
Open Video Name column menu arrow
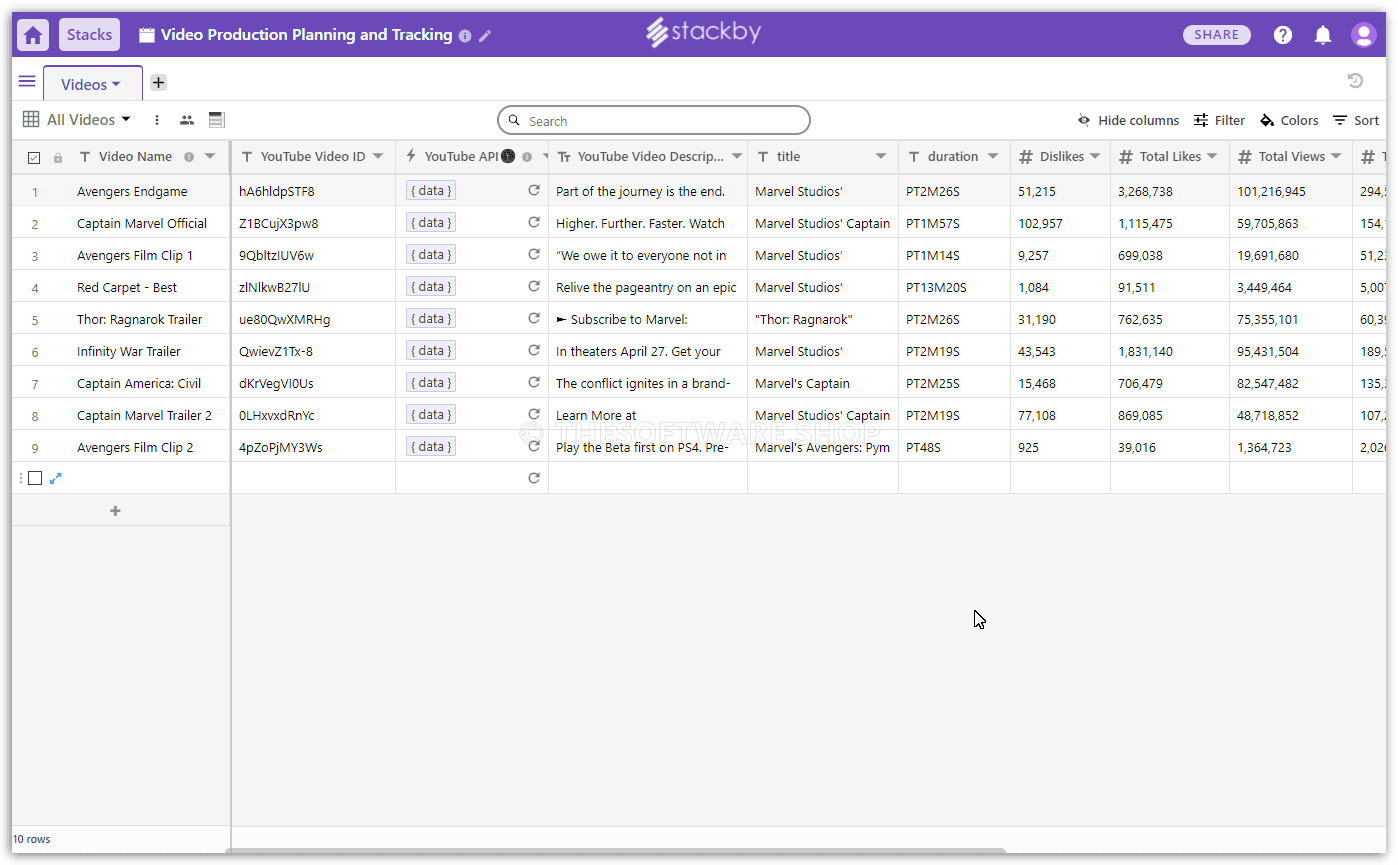pyautogui.click(x=210, y=156)
